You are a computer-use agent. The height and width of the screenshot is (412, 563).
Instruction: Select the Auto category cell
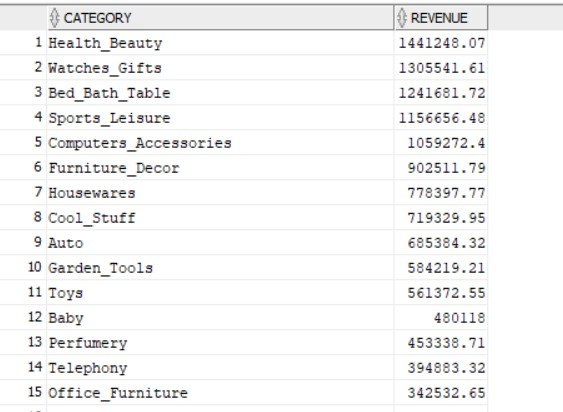tap(220, 242)
